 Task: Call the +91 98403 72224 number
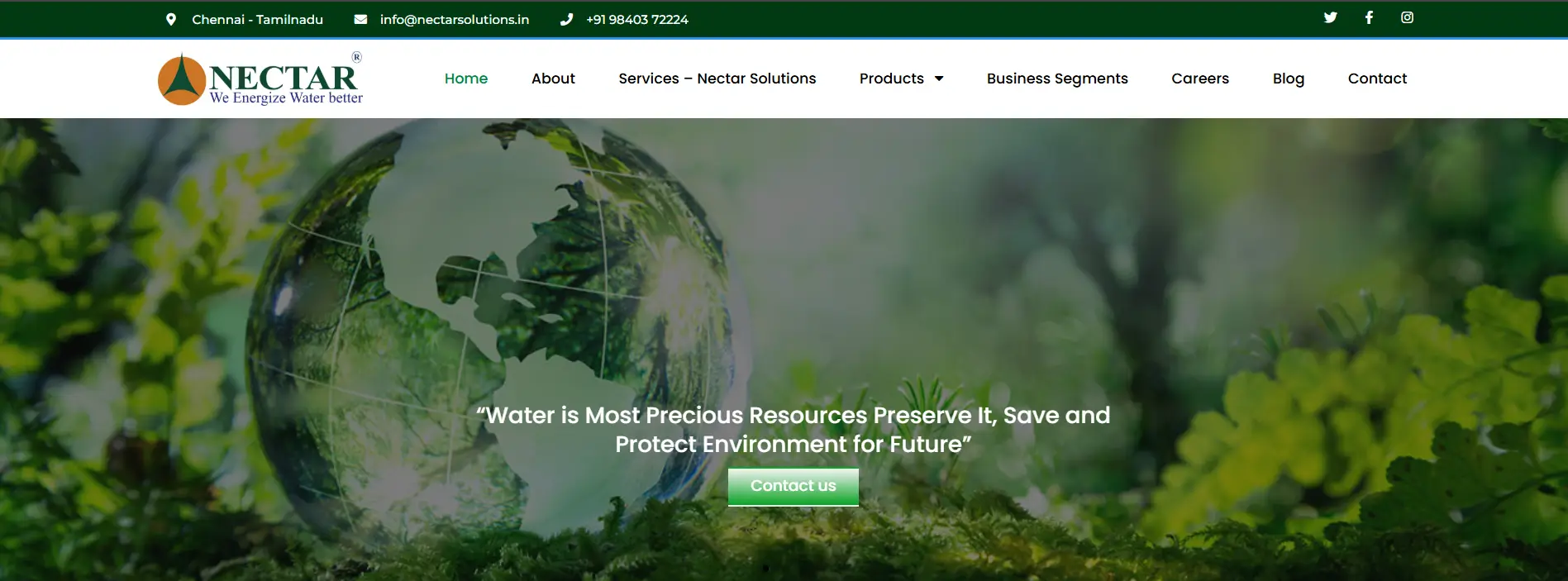point(637,19)
